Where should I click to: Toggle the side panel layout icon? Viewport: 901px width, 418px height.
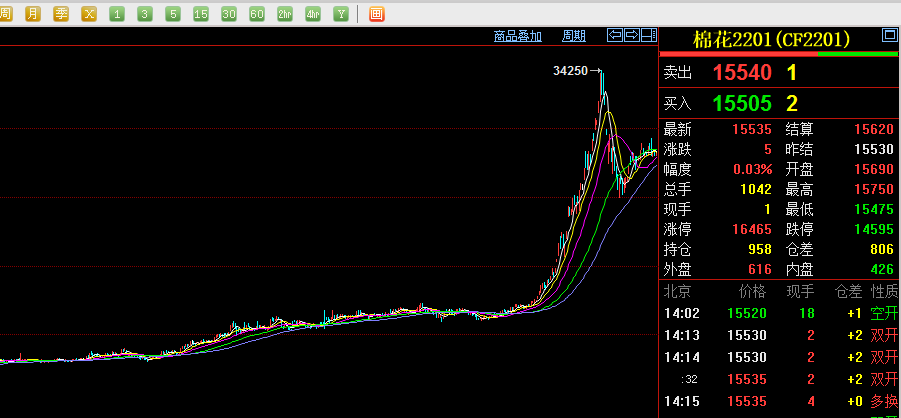coord(648,35)
